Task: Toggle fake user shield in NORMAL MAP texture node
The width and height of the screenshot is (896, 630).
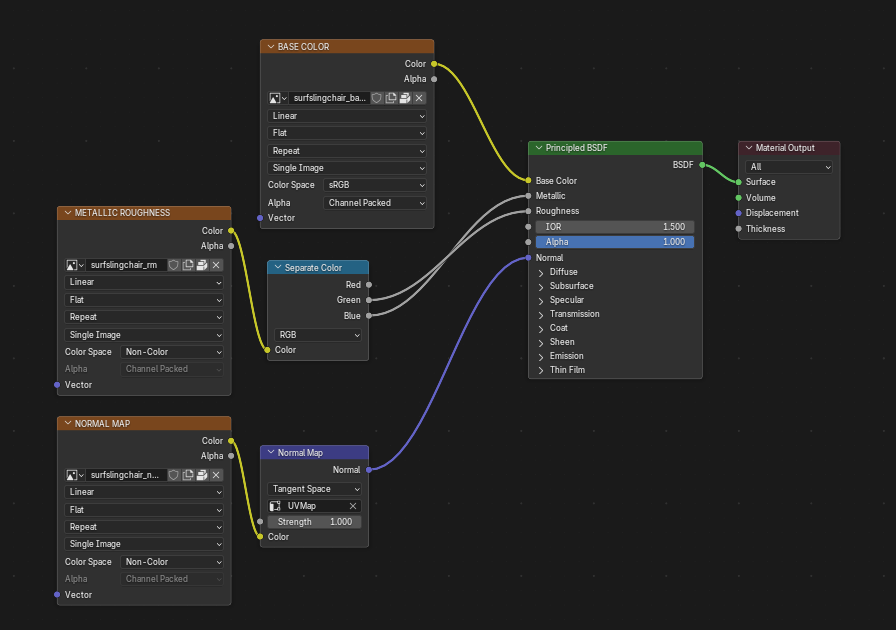Action: click(x=174, y=475)
